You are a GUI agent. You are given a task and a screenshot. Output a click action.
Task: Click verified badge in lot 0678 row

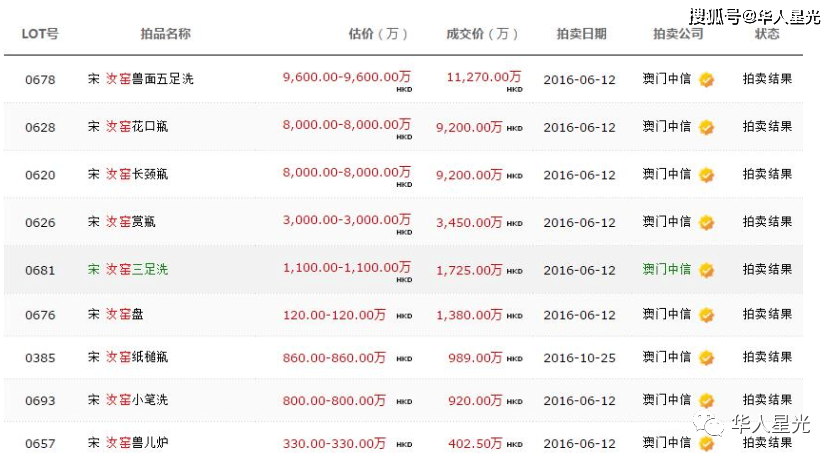[x=707, y=80]
